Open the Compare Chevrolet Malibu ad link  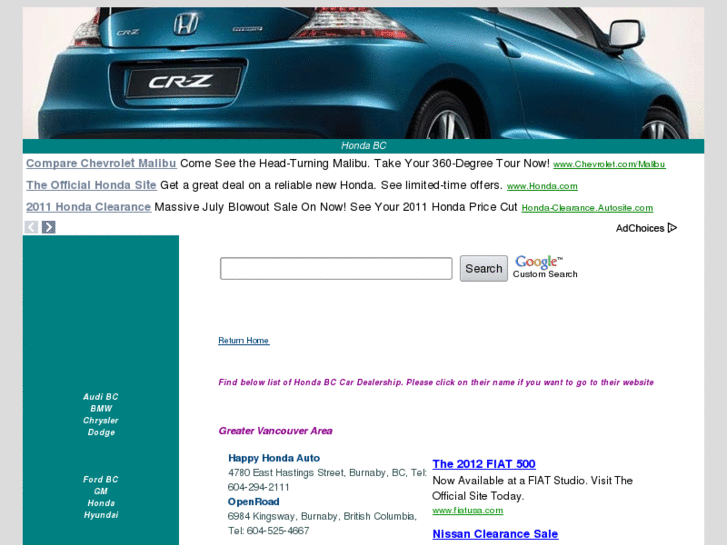[101, 163]
